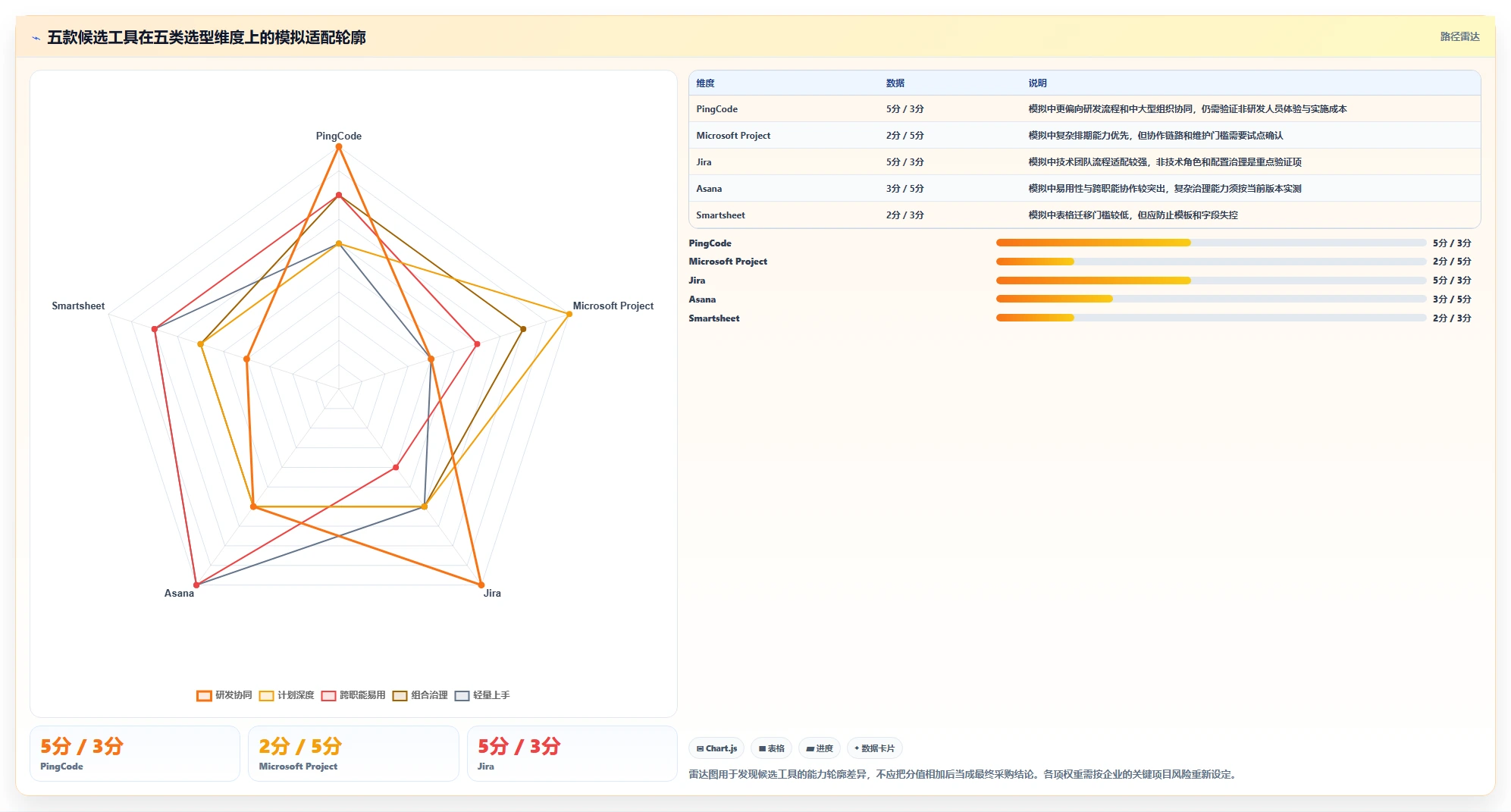Toggle the 轻量上手 legend series
Image resolution: width=1511 pixels, height=812 pixels.
(x=482, y=695)
